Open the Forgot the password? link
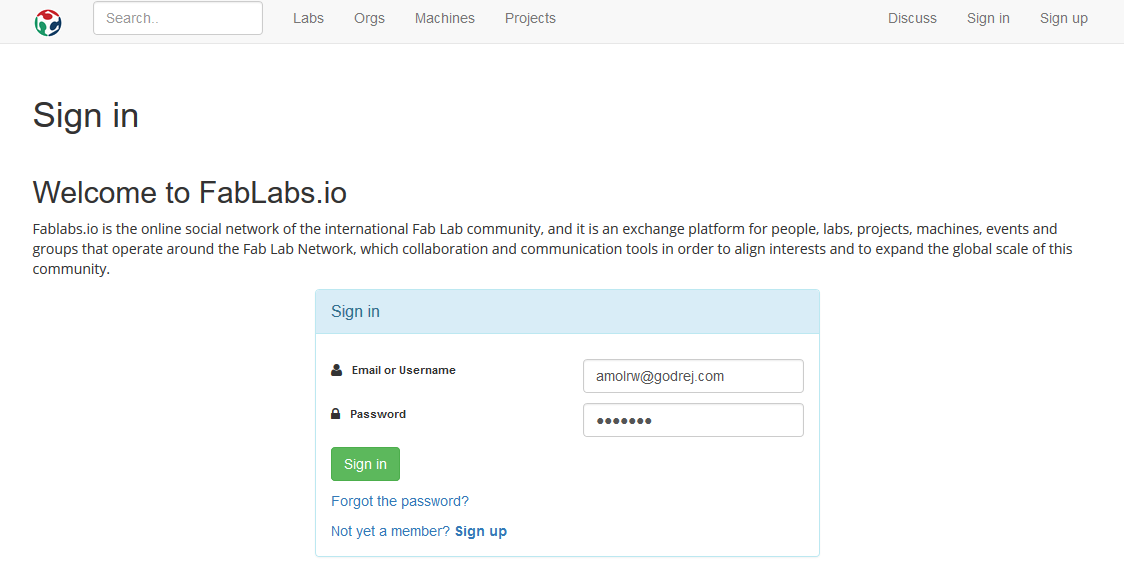1124x587 pixels. click(x=400, y=501)
